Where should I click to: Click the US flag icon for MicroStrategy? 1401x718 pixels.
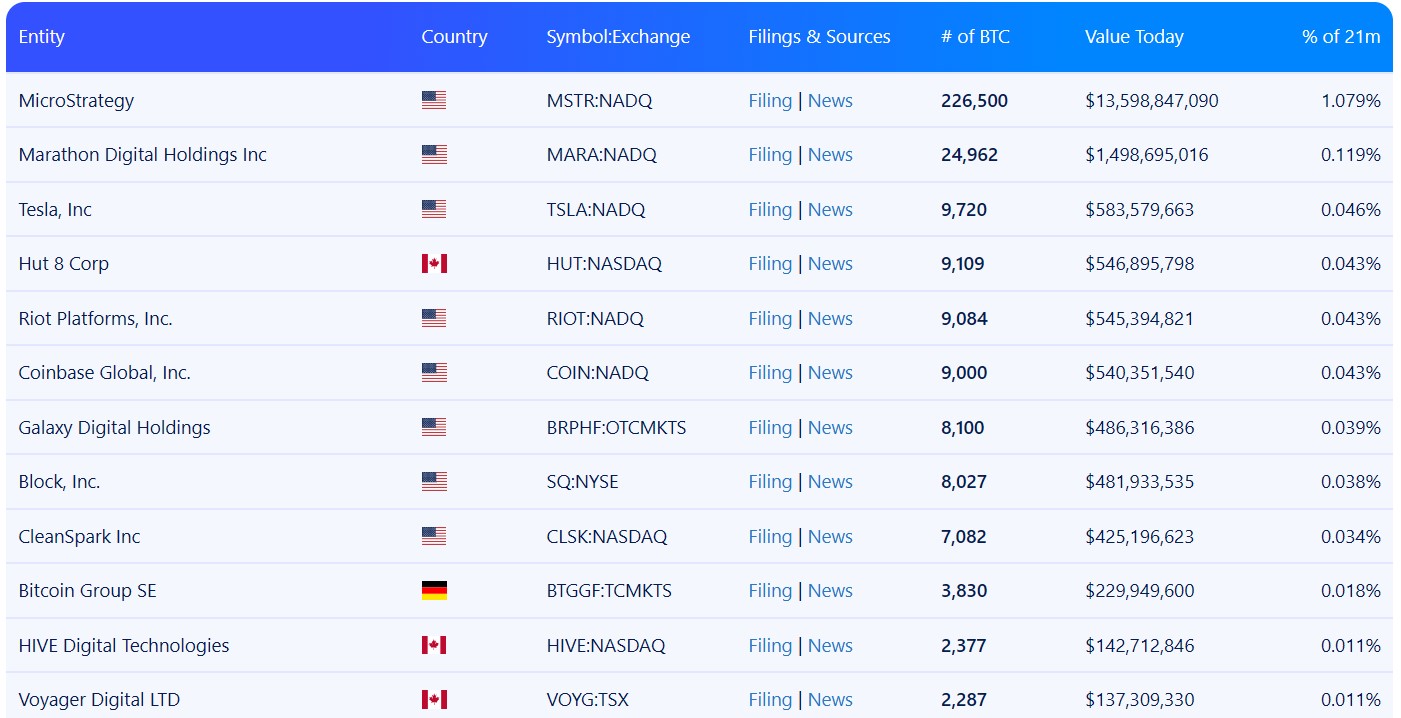pos(434,100)
